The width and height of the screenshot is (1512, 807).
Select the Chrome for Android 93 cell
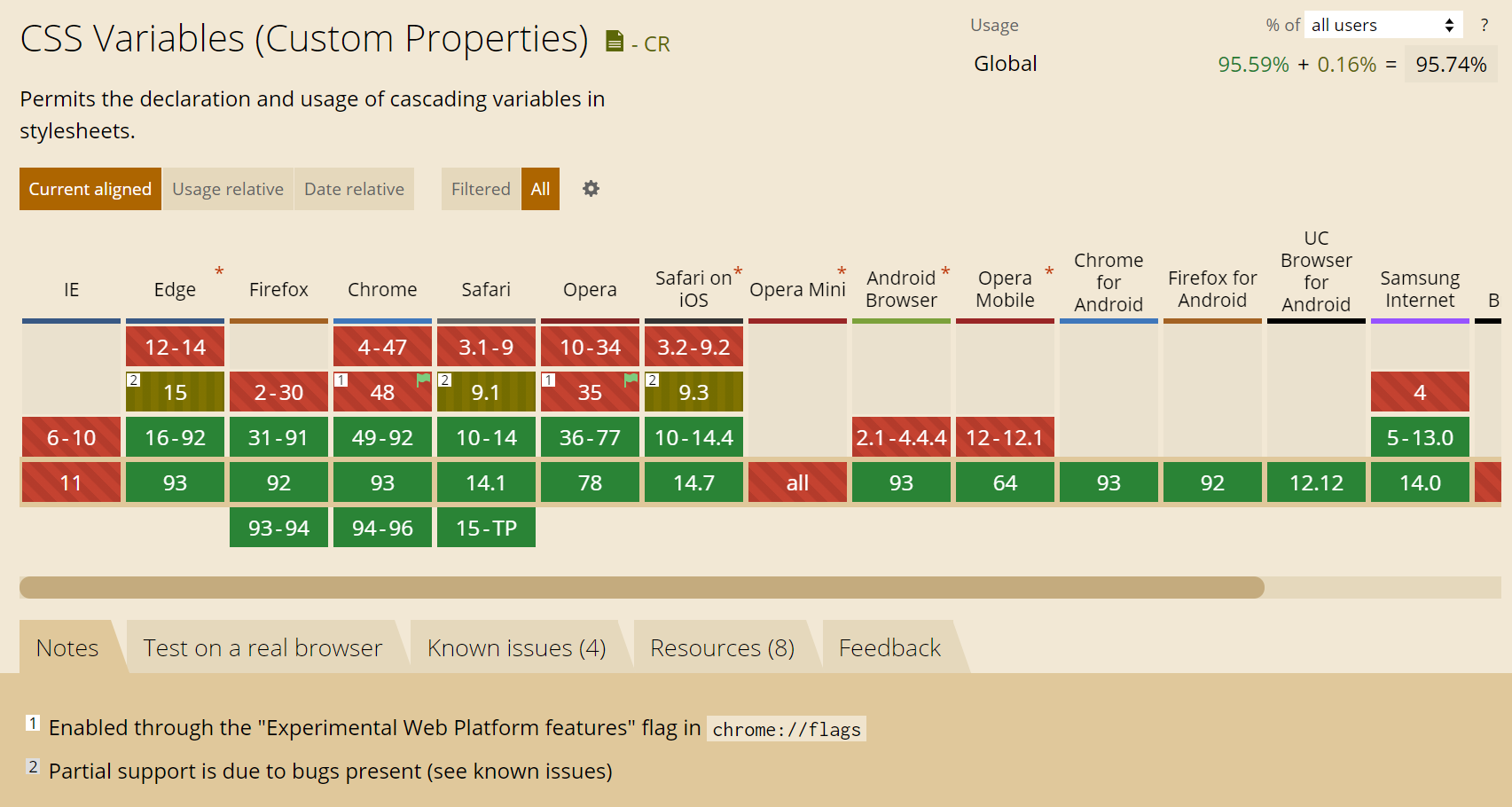click(x=1109, y=482)
